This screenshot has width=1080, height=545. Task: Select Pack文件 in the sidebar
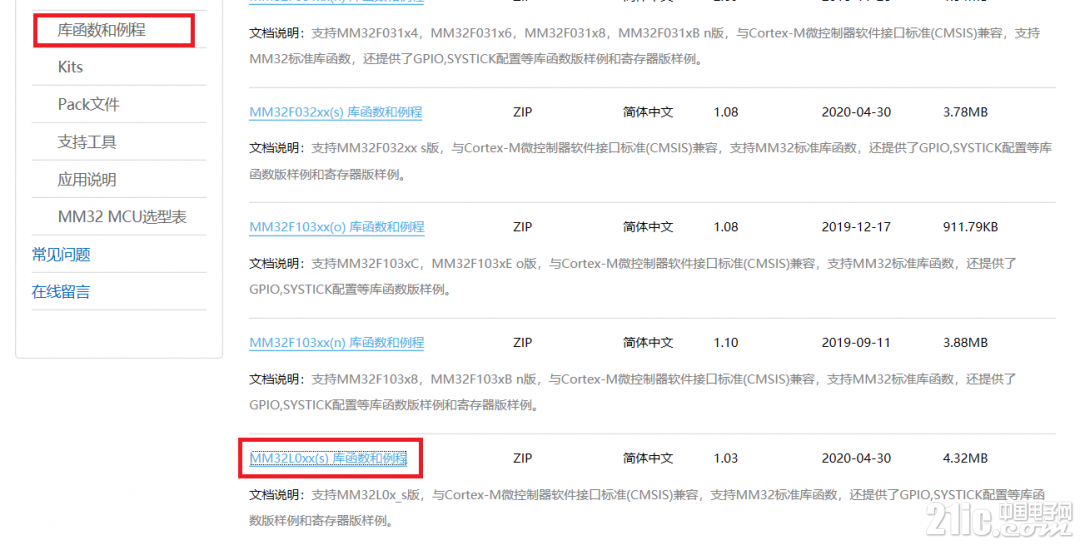[x=88, y=104]
